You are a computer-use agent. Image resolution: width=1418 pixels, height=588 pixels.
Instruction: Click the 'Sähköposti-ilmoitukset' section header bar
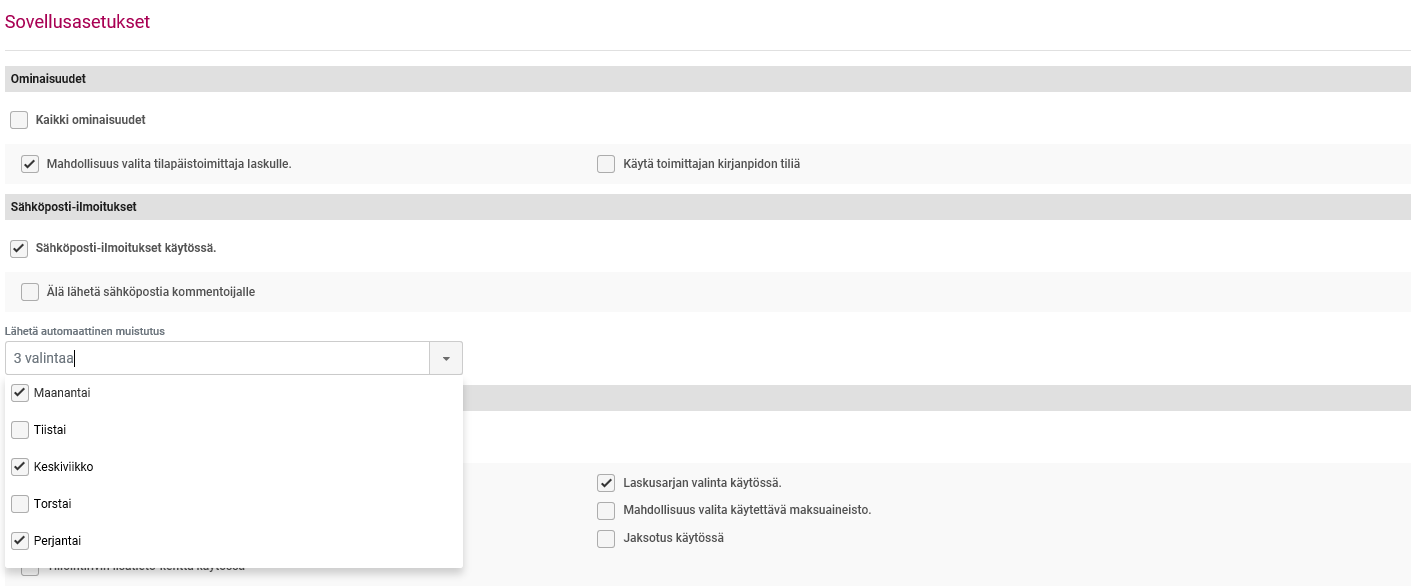pyautogui.click(x=74, y=207)
